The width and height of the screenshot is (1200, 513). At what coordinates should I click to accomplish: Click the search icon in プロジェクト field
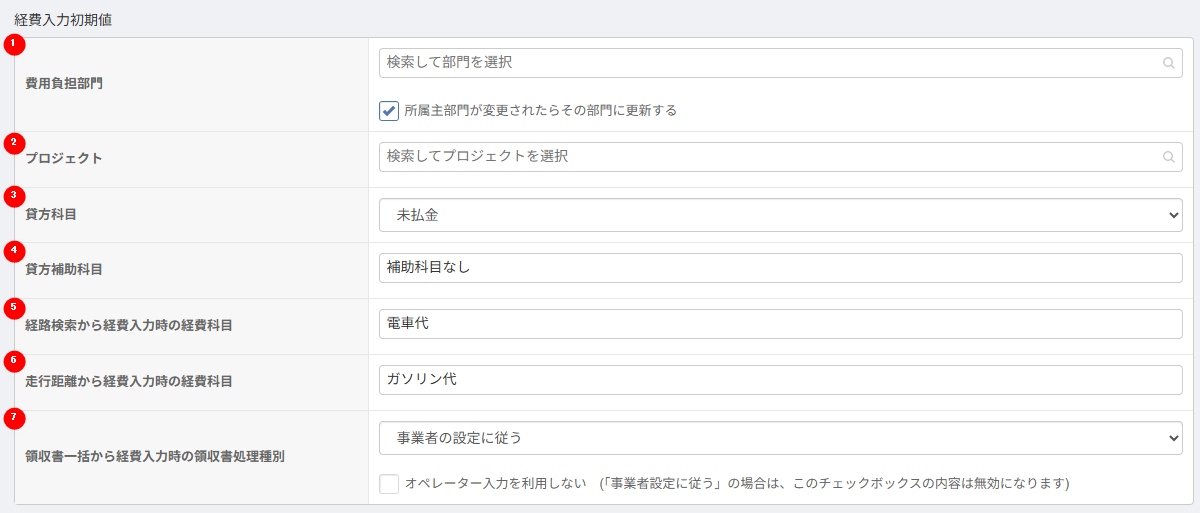click(1168, 157)
